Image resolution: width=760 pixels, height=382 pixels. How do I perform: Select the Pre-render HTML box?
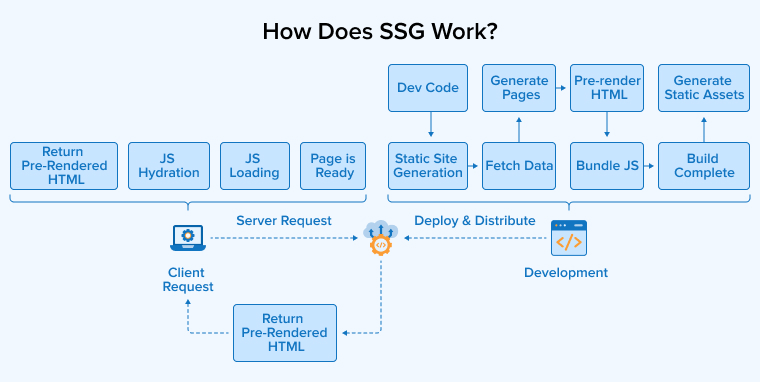(607, 88)
